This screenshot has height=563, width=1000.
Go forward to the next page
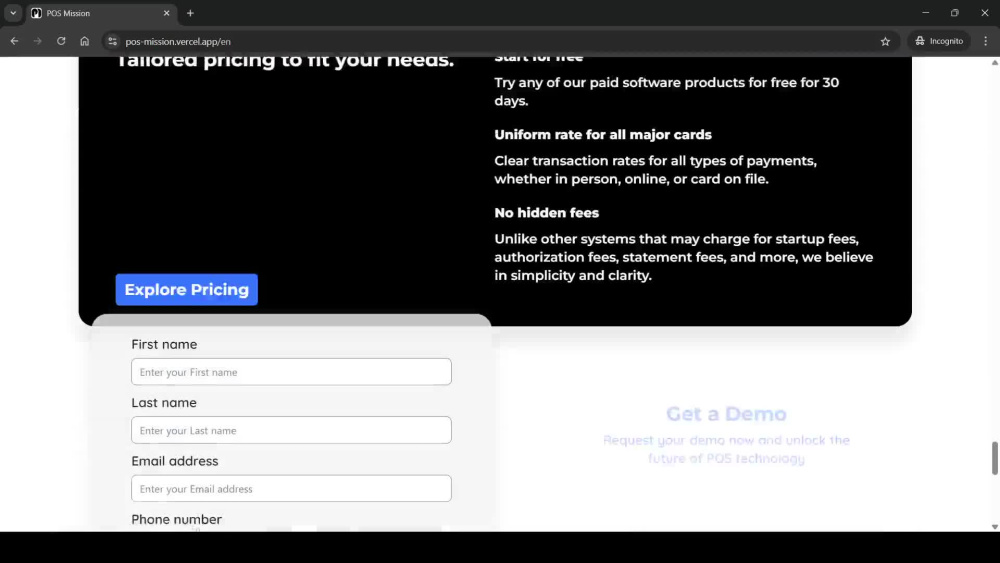click(x=38, y=41)
